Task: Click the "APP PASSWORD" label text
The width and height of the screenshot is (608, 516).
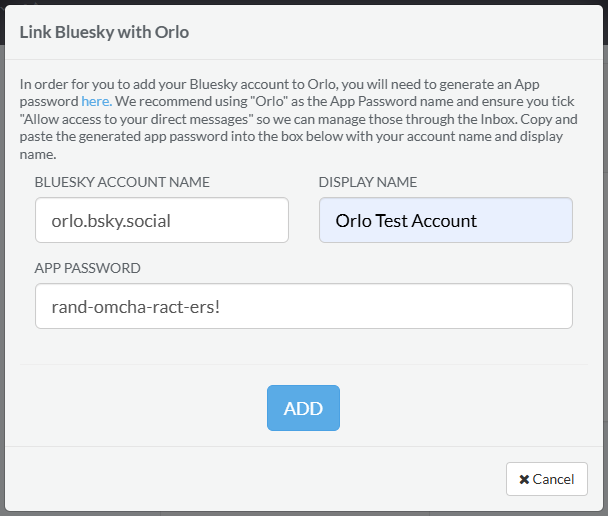Action: (87, 268)
